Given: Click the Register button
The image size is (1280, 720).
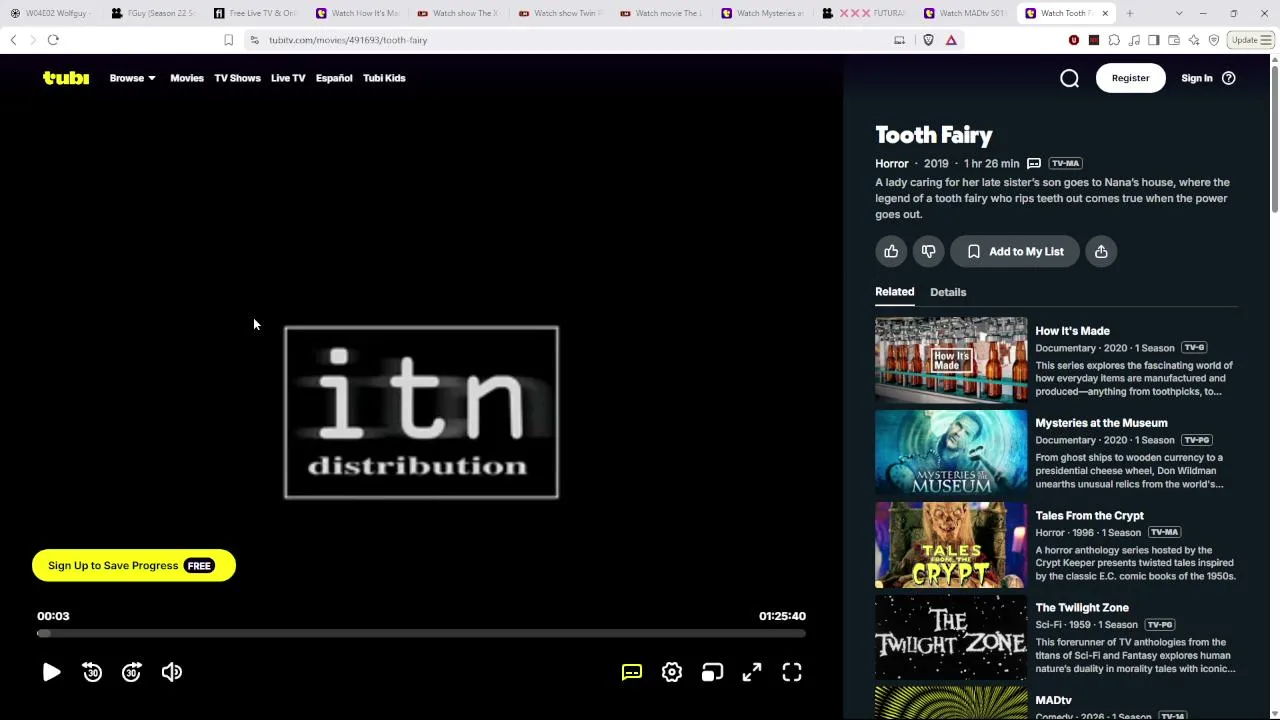Looking at the screenshot, I should (1131, 78).
